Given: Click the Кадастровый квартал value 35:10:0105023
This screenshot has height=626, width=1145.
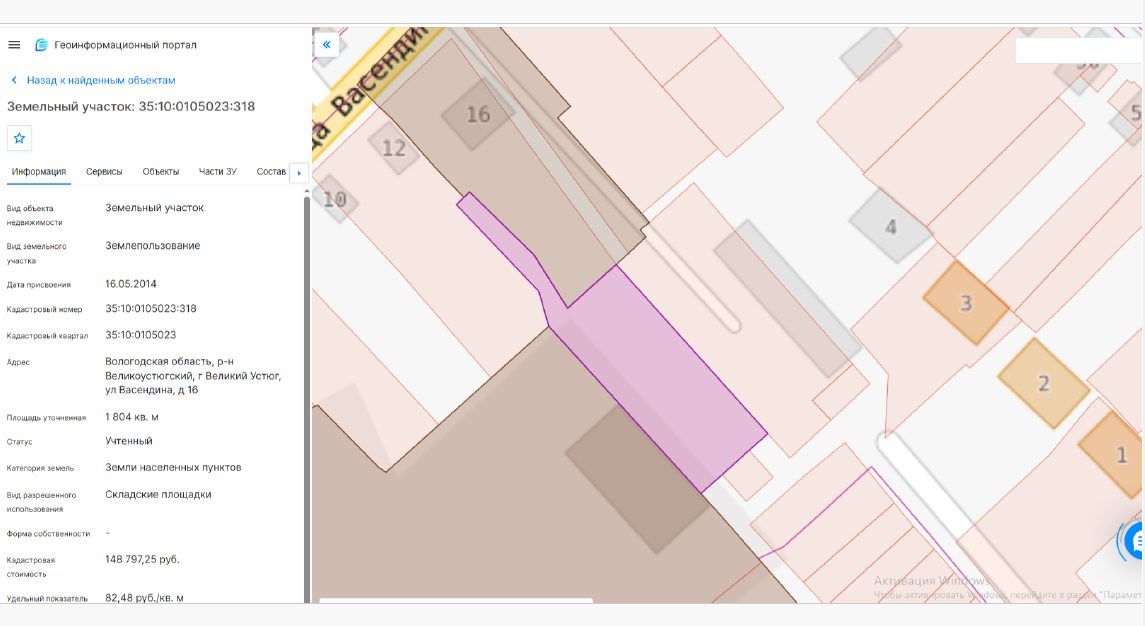Looking at the screenshot, I should click(x=141, y=335).
